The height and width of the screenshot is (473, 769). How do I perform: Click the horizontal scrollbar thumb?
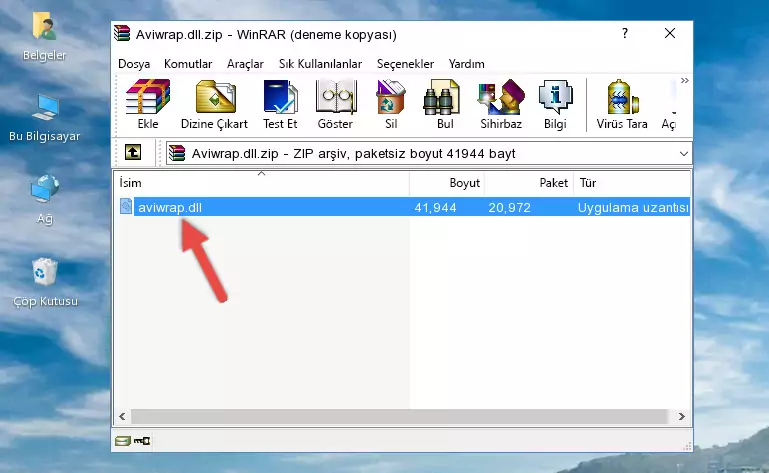(x=399, y=417)
